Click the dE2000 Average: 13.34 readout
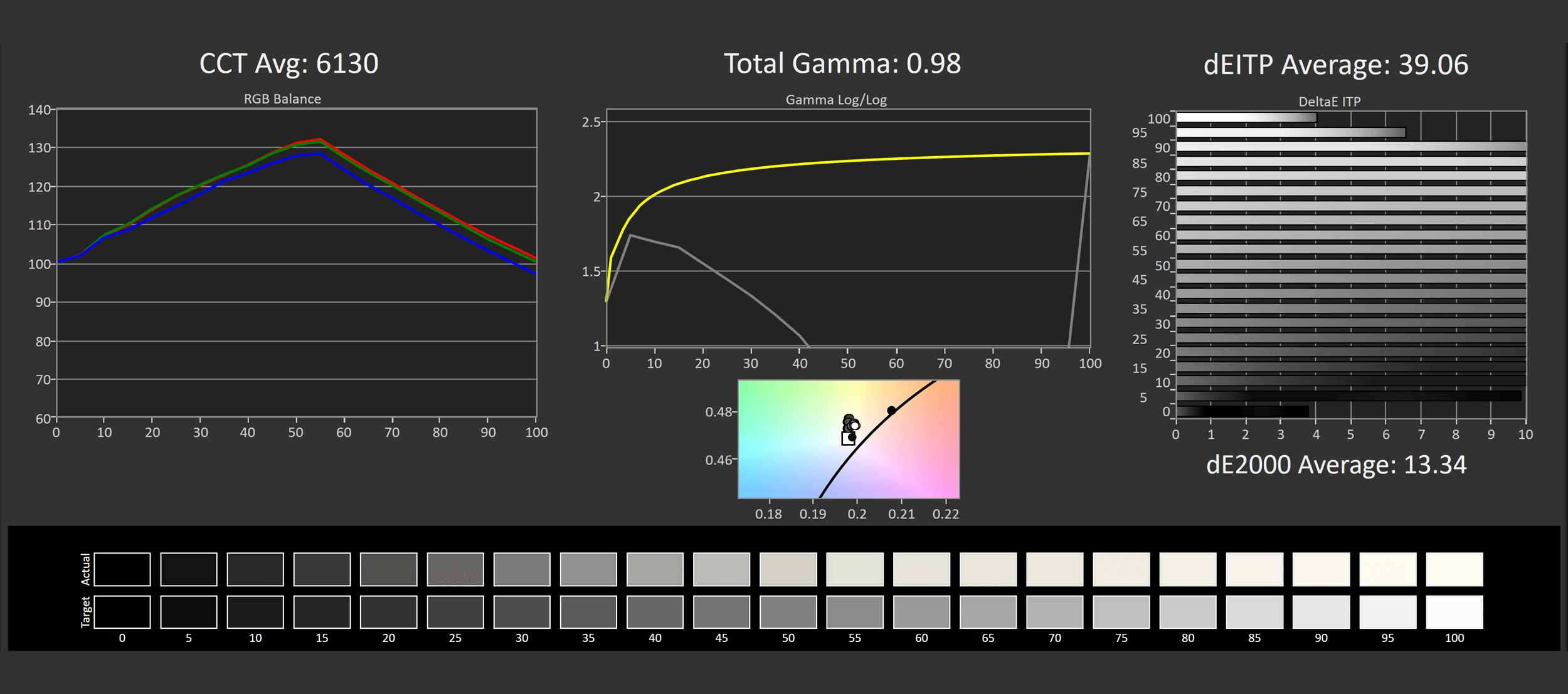 pyautogui.click(x=1336, y=465)
